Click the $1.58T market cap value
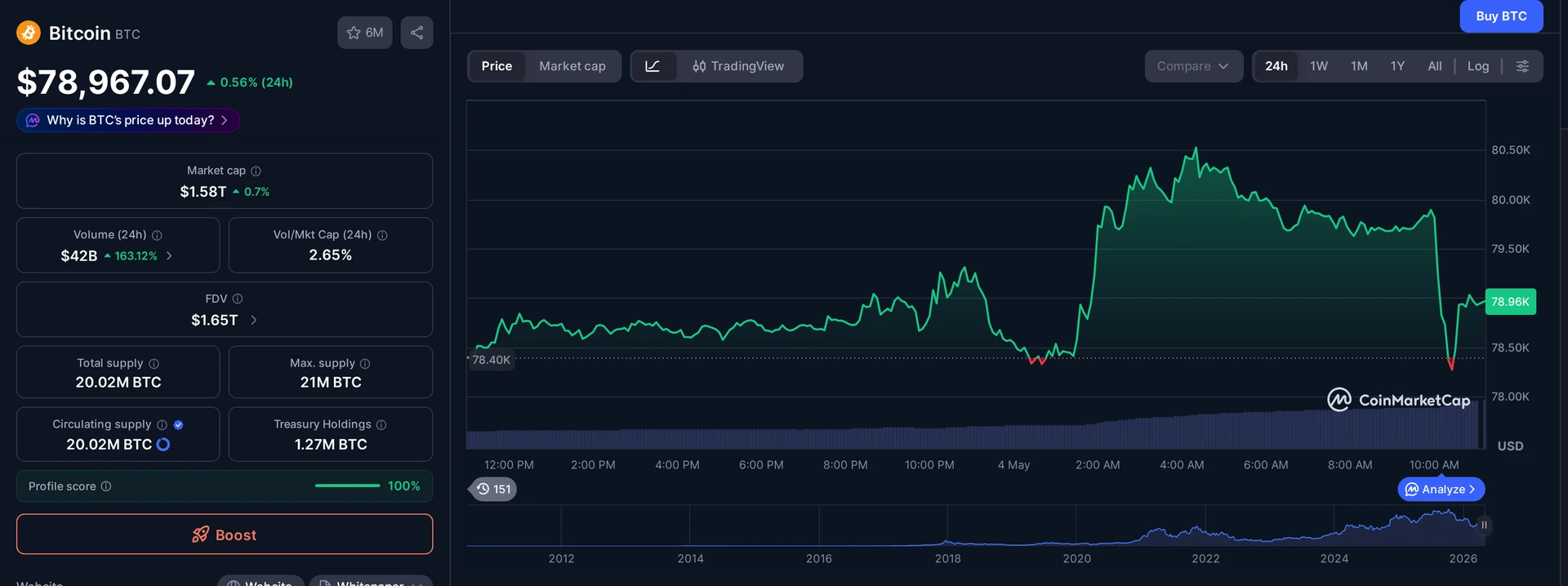1568x586 pixels. tap(203, 192)
